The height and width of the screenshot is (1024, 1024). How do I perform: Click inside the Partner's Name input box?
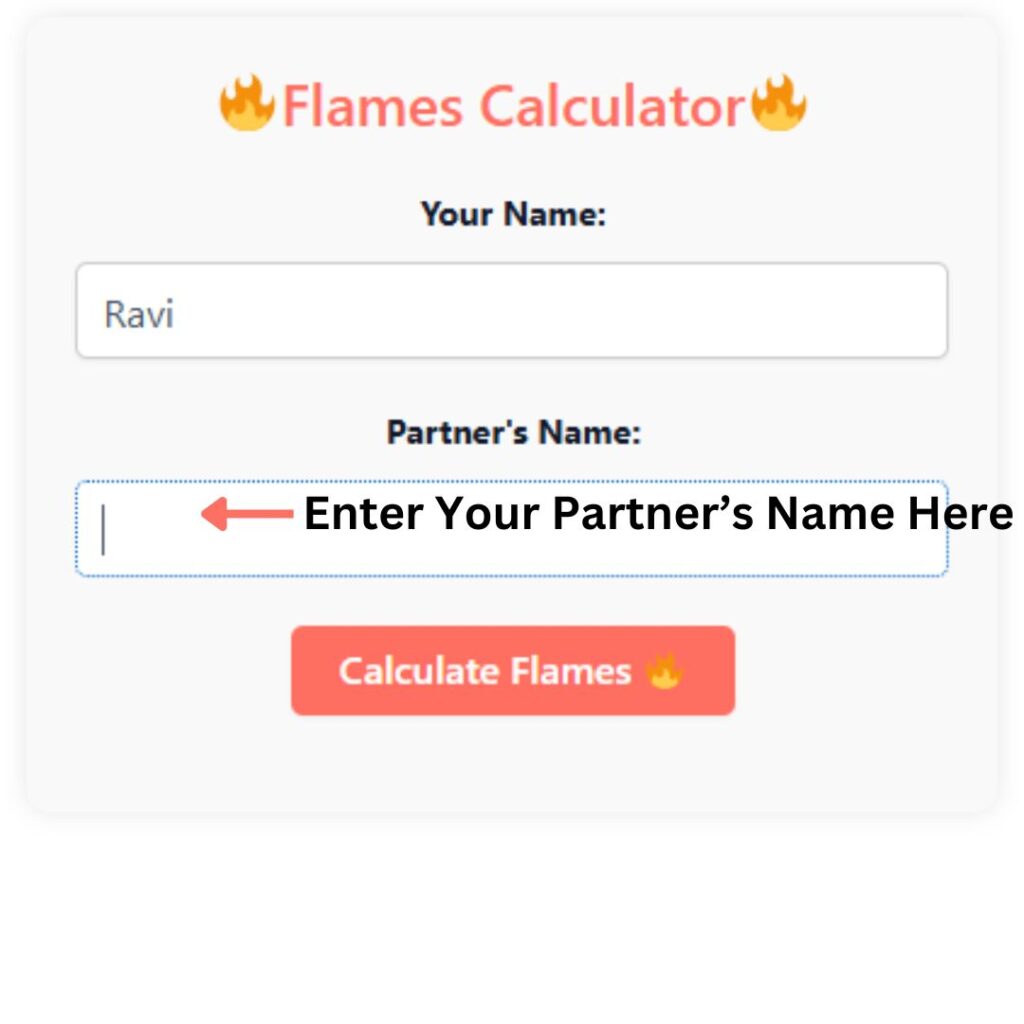point(512,528)
